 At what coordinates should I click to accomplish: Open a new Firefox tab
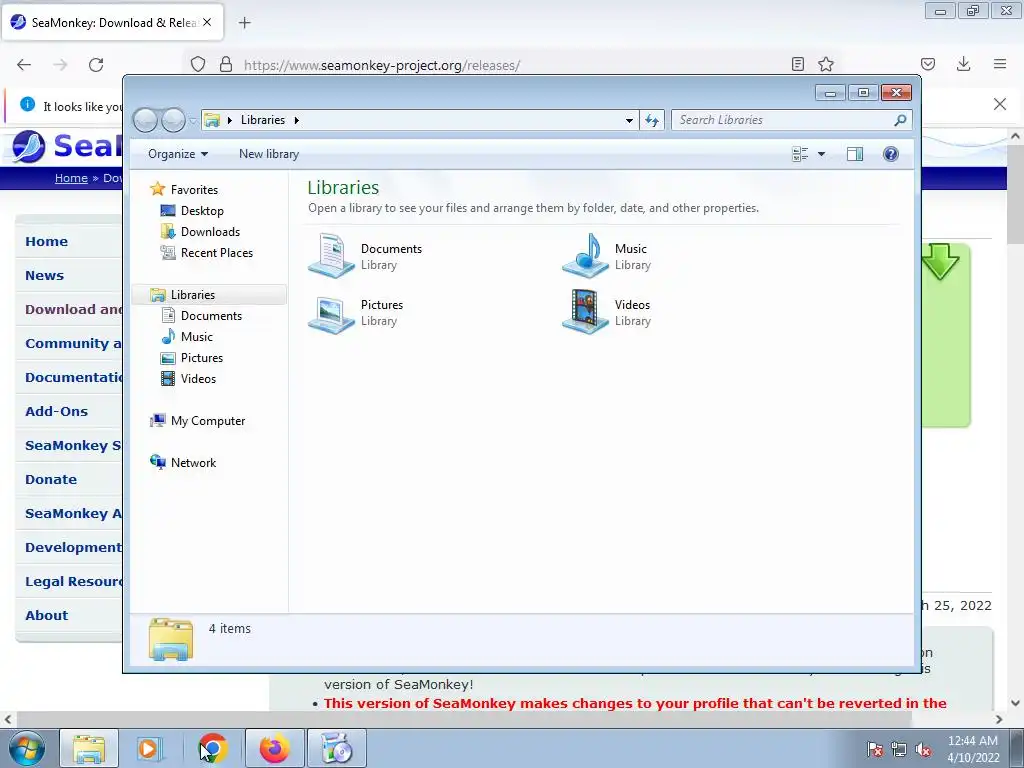244,23
